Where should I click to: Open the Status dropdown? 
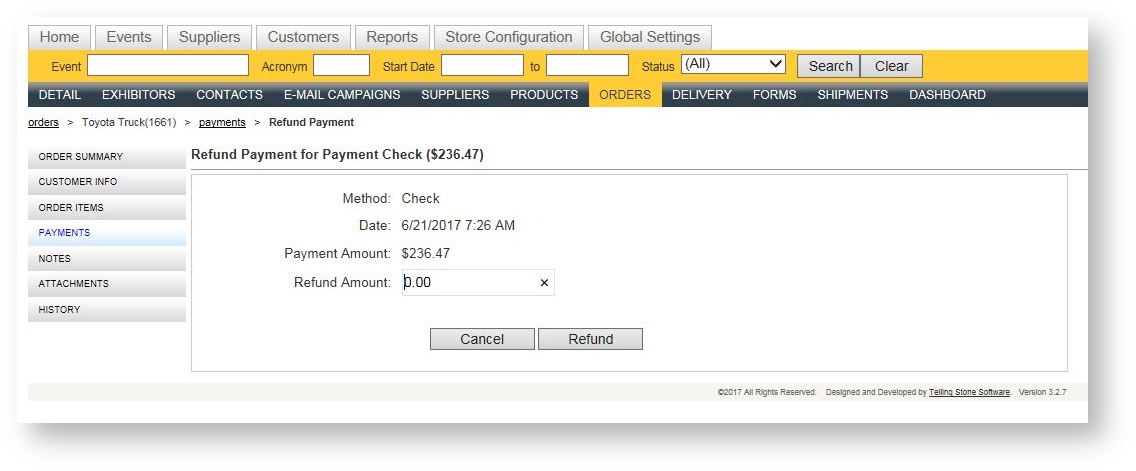pos(733,64)
